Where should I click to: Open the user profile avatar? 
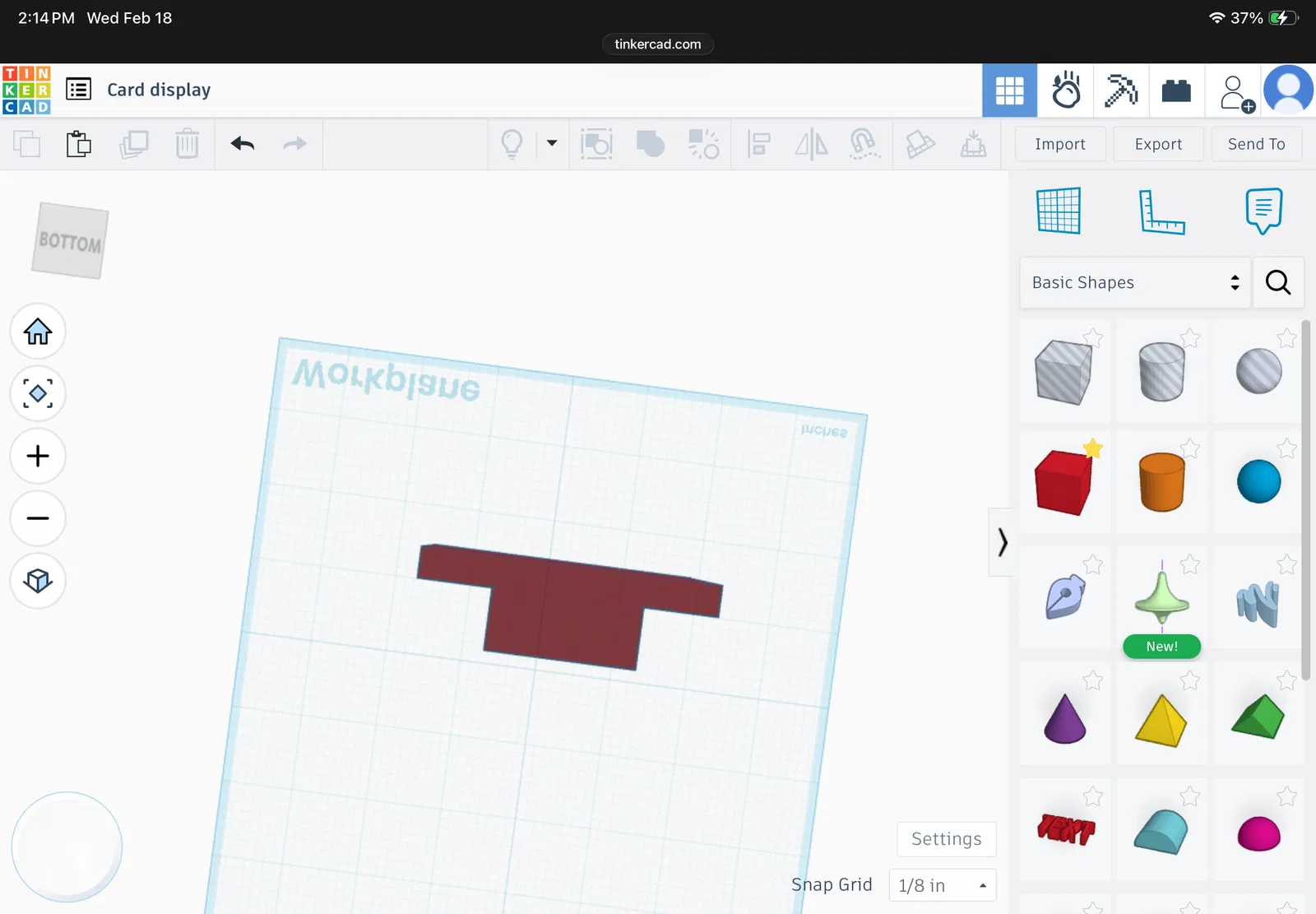(x=1288, y=90)
